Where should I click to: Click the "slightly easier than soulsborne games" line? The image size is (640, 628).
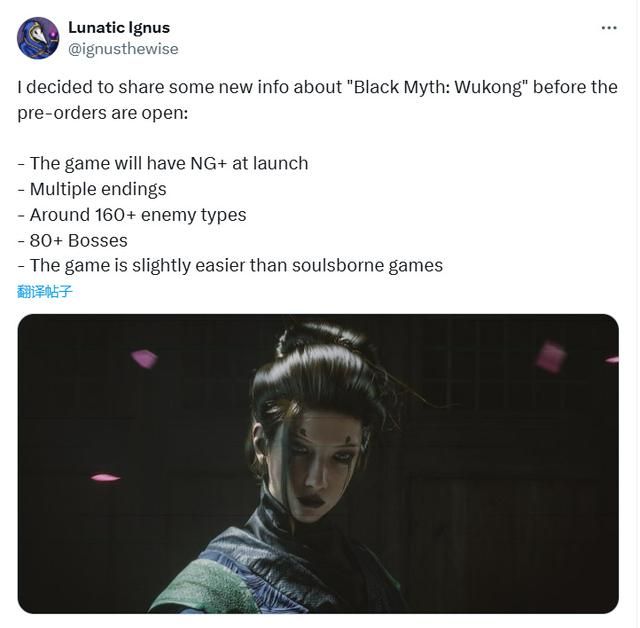[230, 266]
